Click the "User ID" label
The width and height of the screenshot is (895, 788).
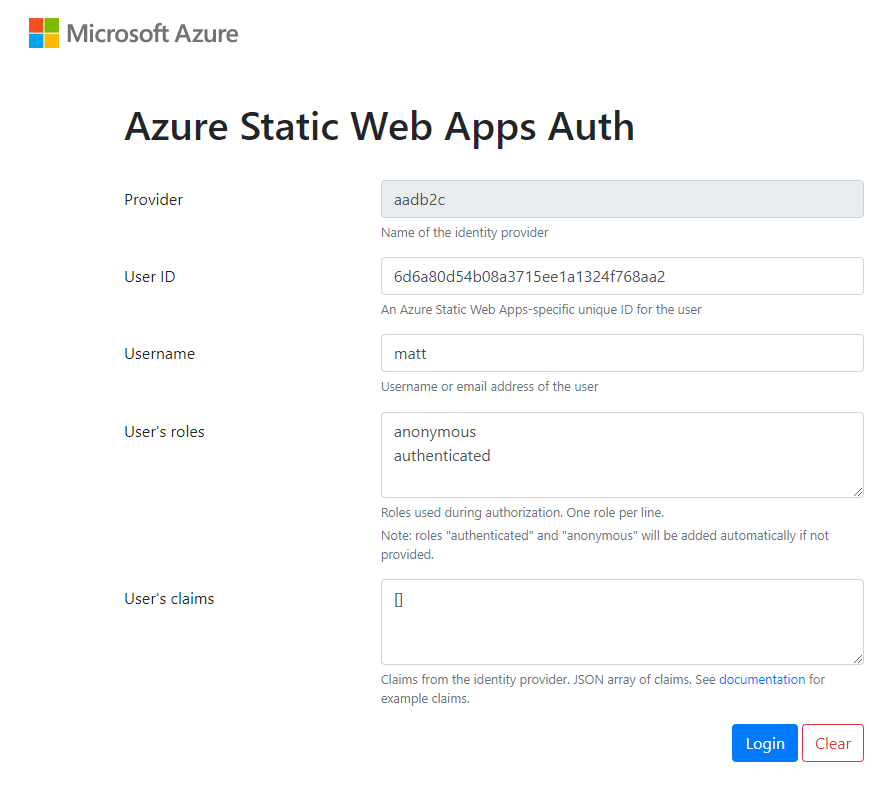click(150, 277)
